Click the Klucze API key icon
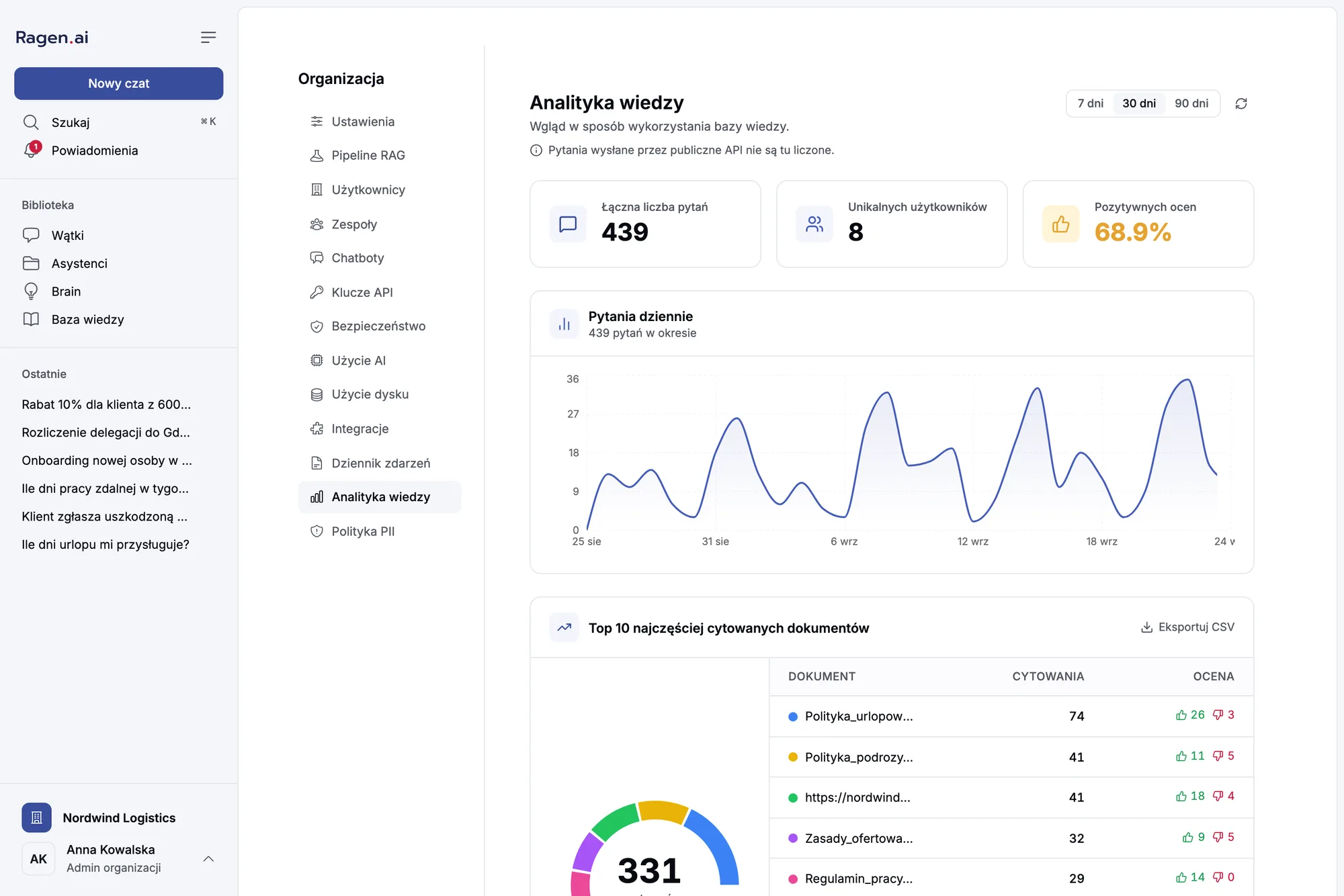1344x896 pixels. [x=317, y=292]
